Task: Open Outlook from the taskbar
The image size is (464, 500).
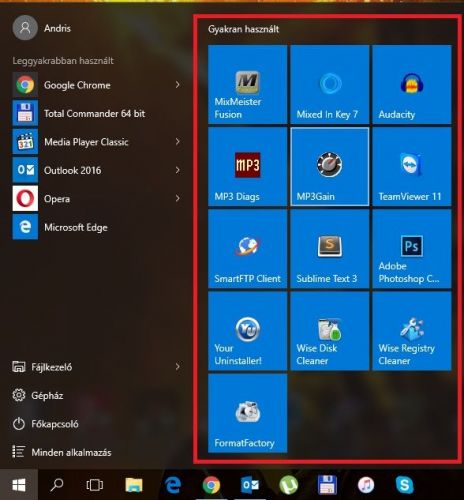Action: coord(250,485)
